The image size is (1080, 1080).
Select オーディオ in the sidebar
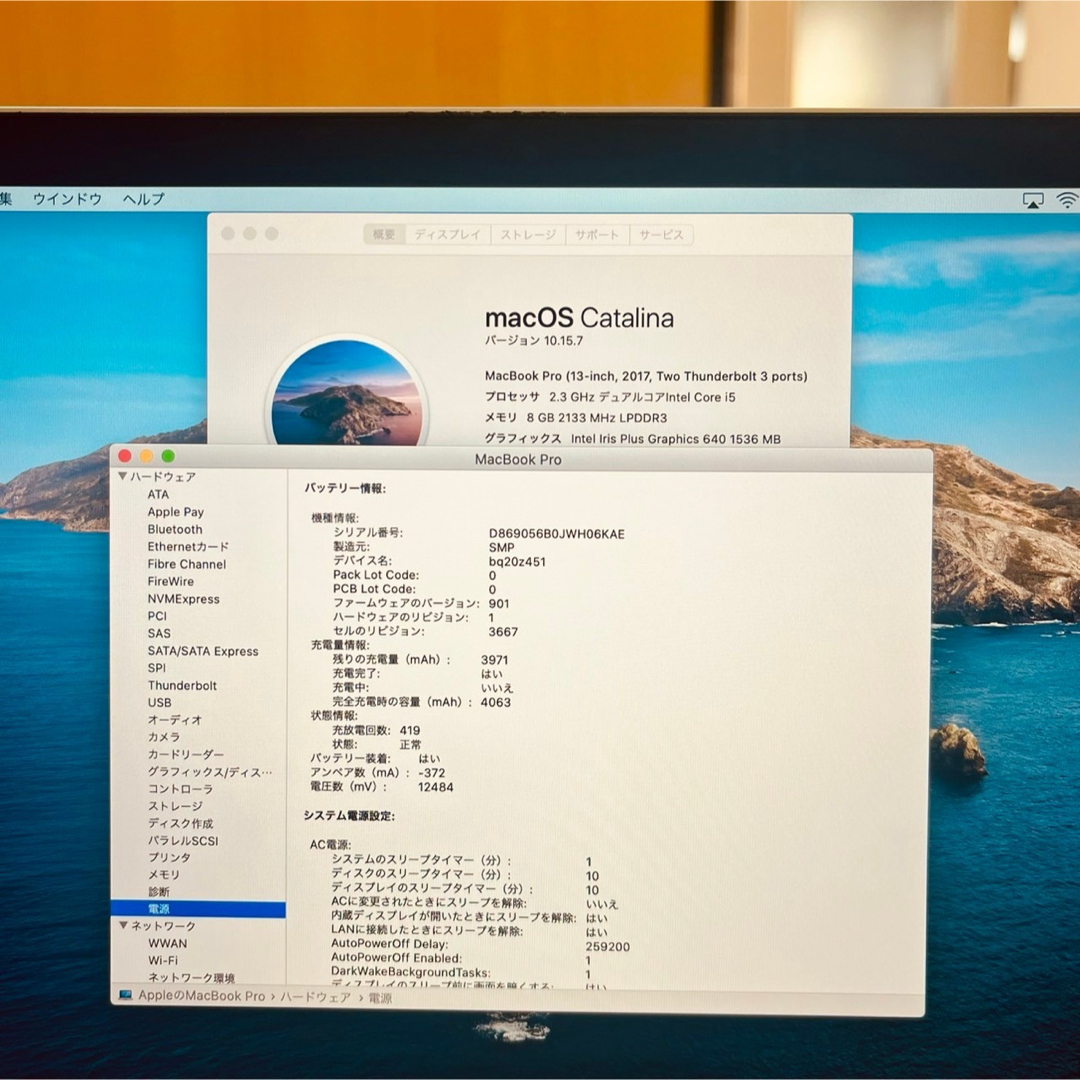(x=175, y=720)
